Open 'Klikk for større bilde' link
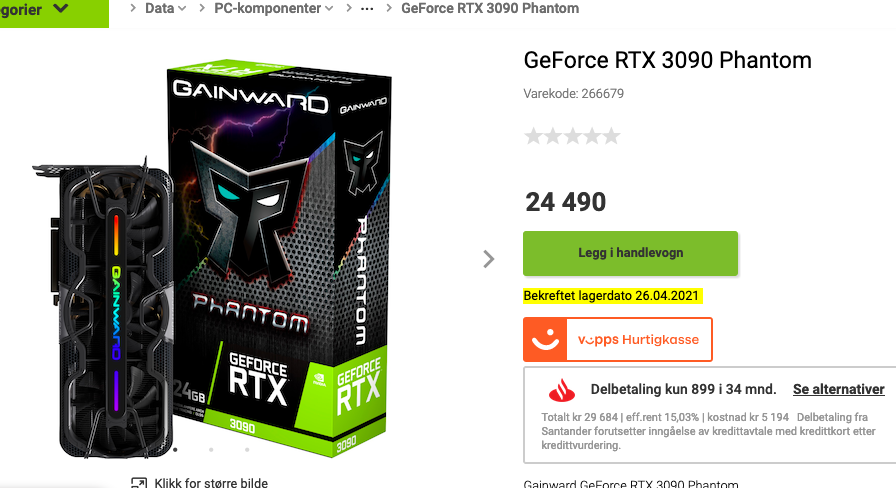896x488 pixels. click(x=211, y=482)
